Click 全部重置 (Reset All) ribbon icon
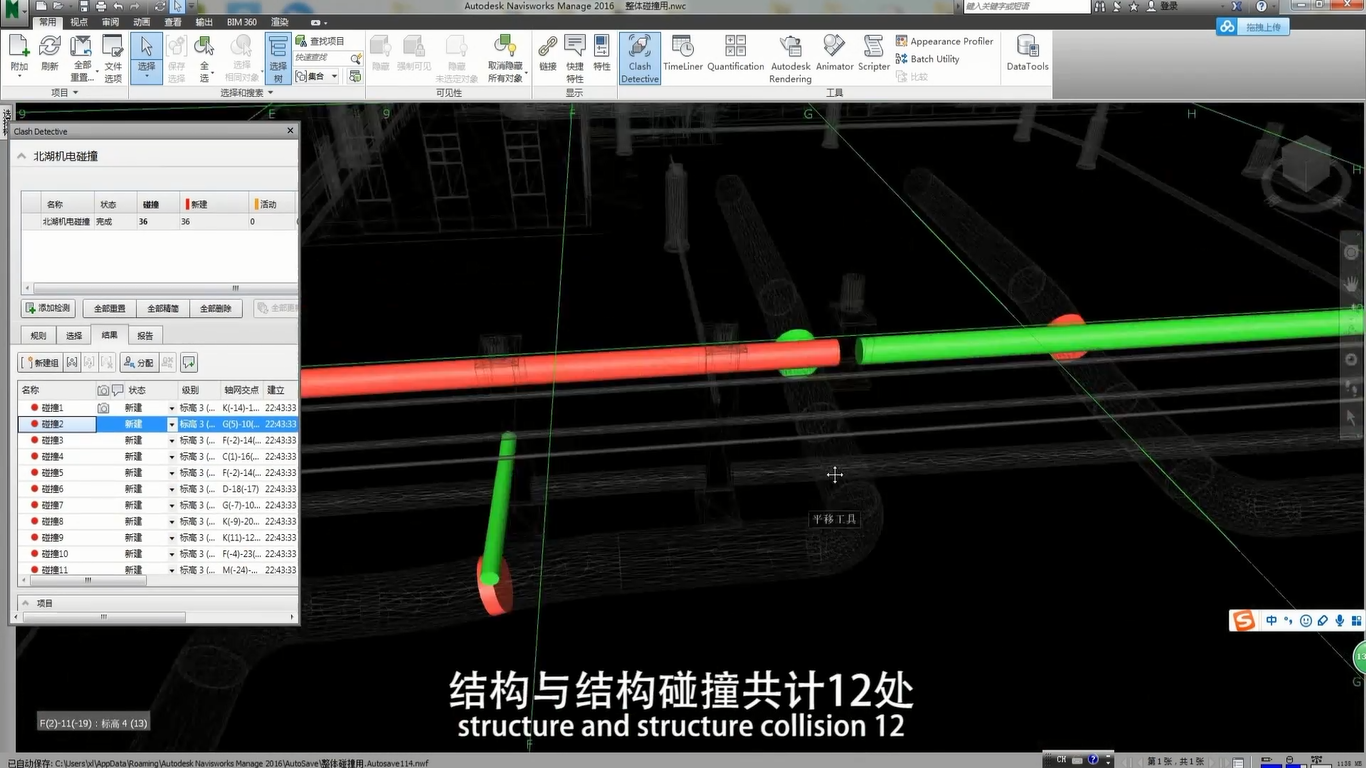Image resolution: width=1366 pixels, height=768 pixels. coord(82,58)
